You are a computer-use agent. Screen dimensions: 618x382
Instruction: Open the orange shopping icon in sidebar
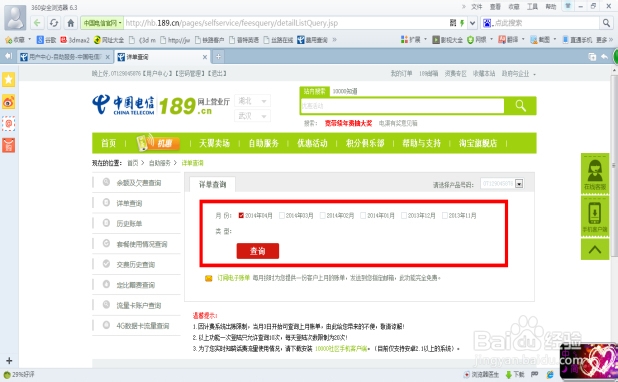click(x=9, y=145)
